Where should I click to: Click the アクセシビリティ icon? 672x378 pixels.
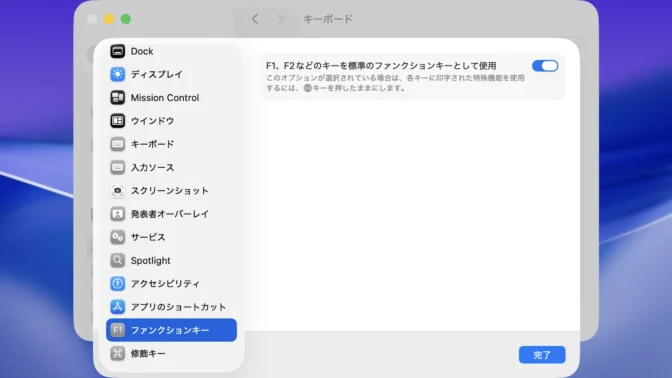tap(117, 283)
